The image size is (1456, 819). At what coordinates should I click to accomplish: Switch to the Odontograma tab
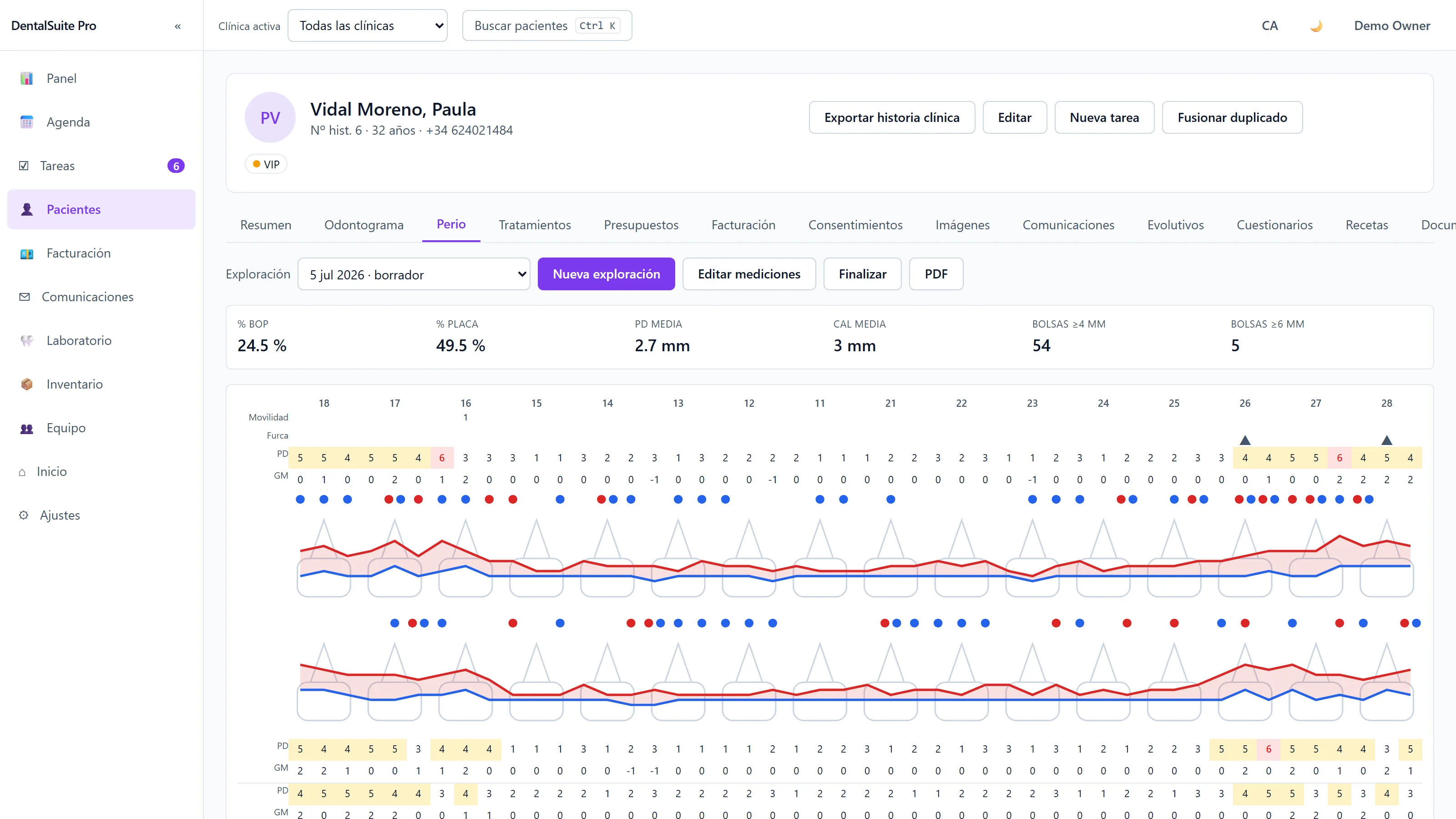[364, 225]
